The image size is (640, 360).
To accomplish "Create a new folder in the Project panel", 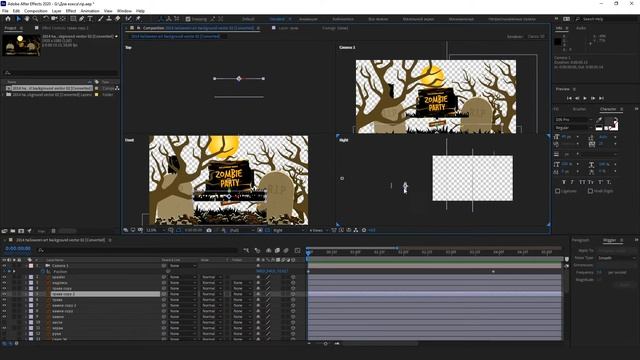I will (x=13, y=231).
